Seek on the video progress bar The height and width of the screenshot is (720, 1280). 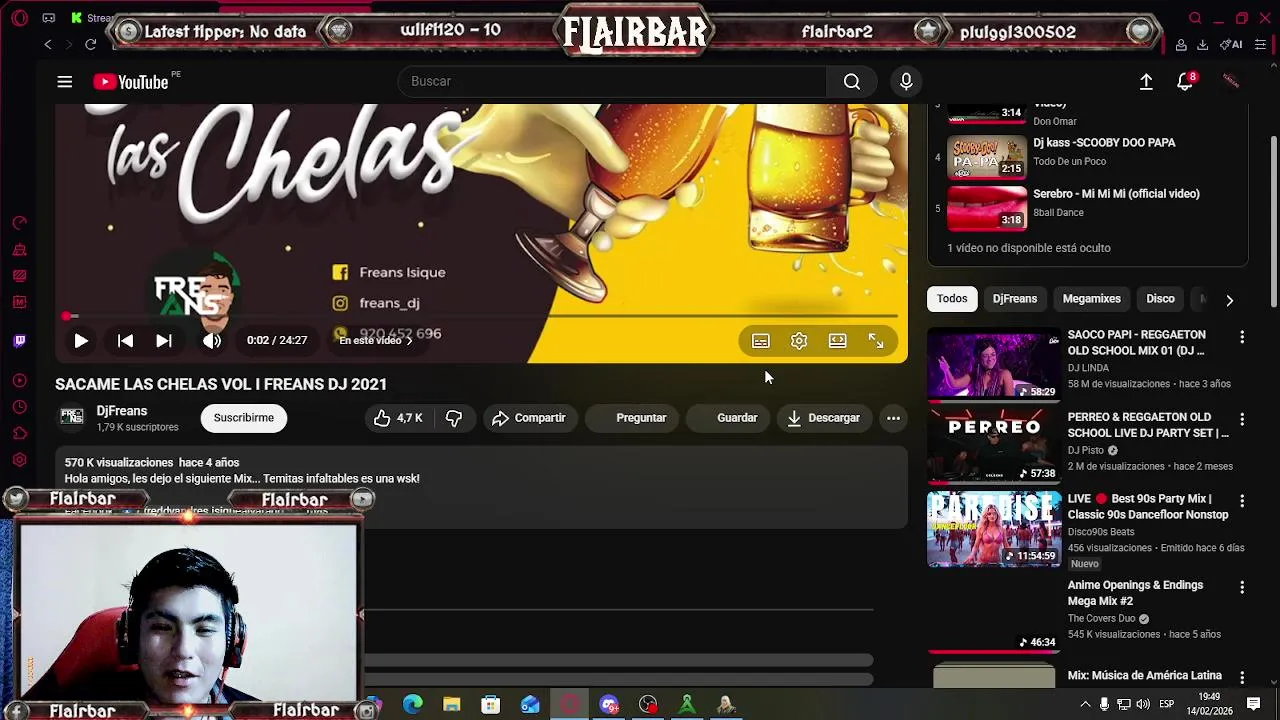pyautogui.click(x=481, y=316)
